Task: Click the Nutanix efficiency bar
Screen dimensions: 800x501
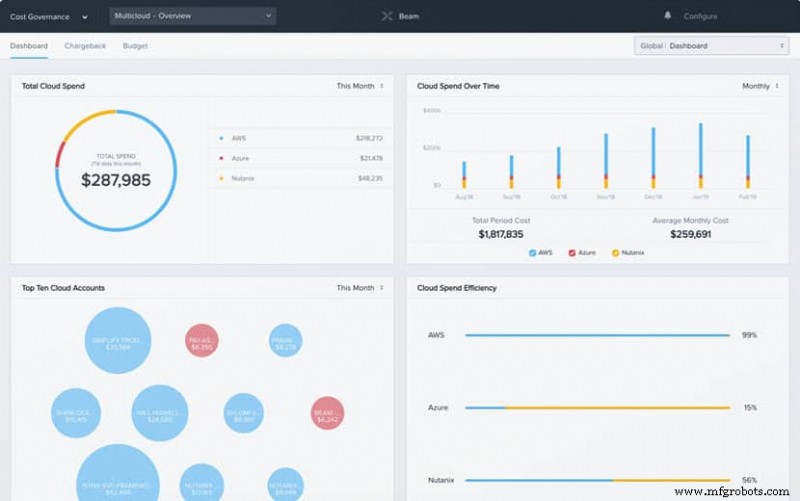Action: (597, 480)
